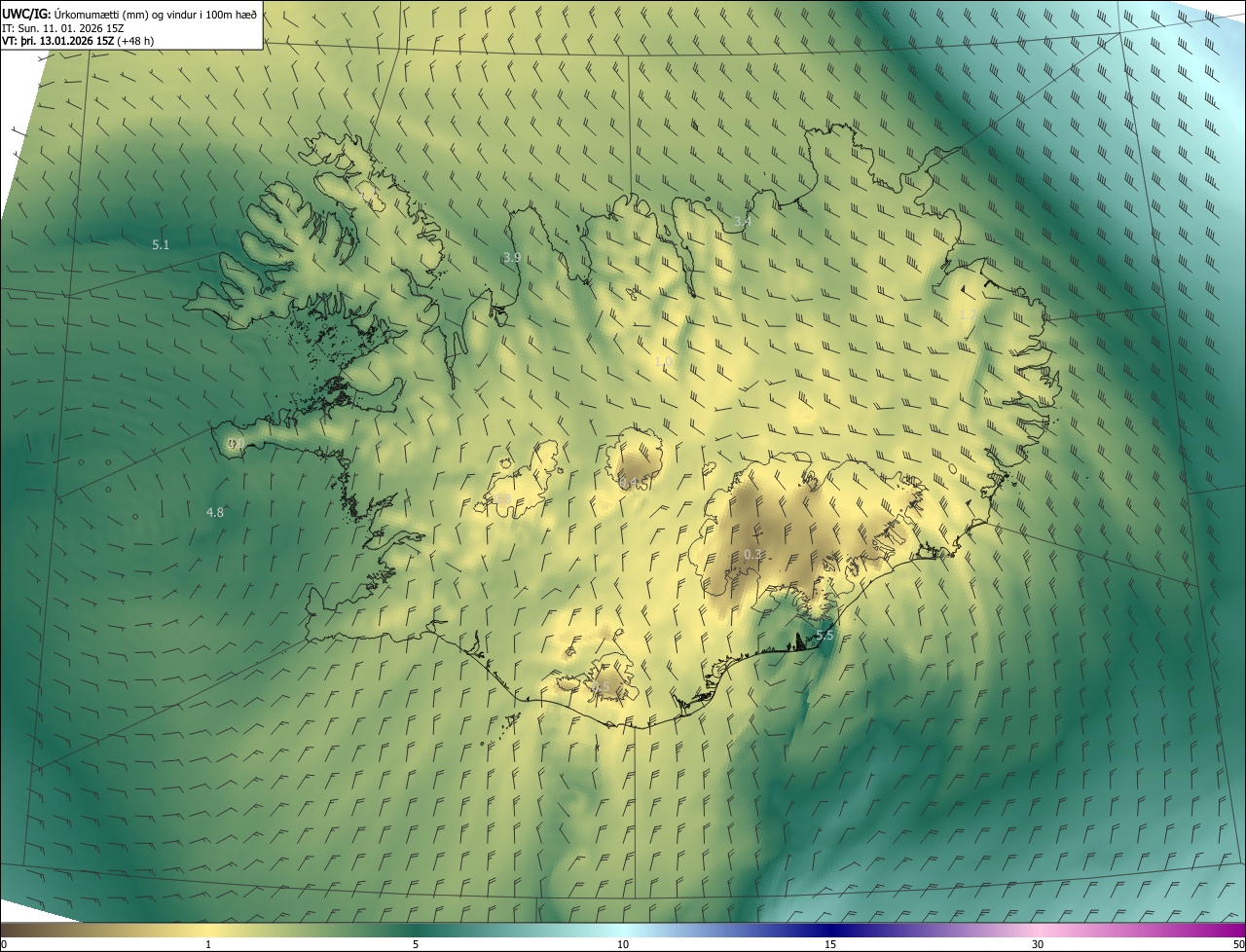
Task: Click the color scale label "15"
Action: [x=830, y=944]
